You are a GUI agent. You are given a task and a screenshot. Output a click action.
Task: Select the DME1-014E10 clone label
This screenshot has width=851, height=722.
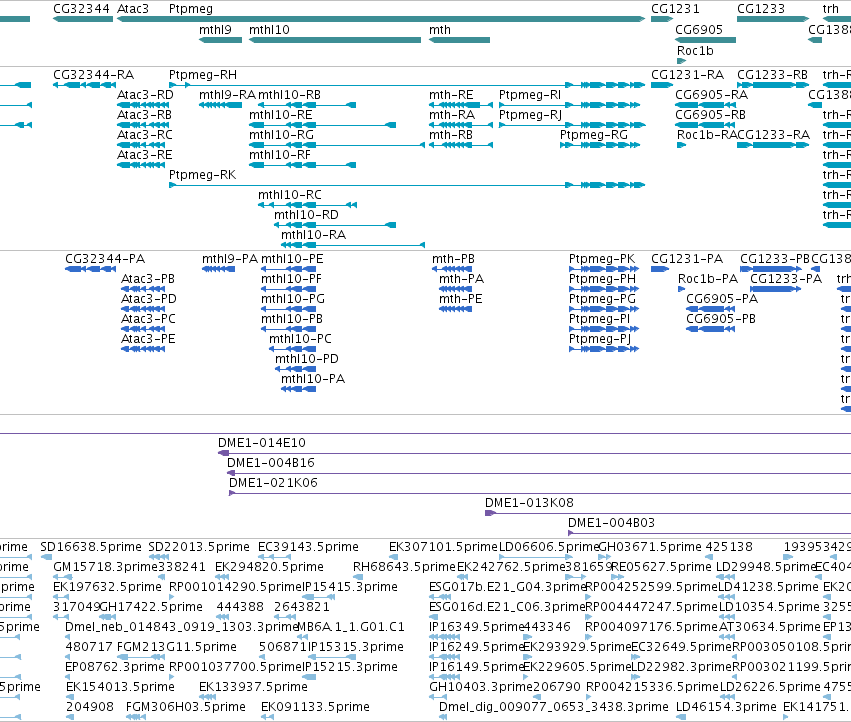[x=262, y=443]
